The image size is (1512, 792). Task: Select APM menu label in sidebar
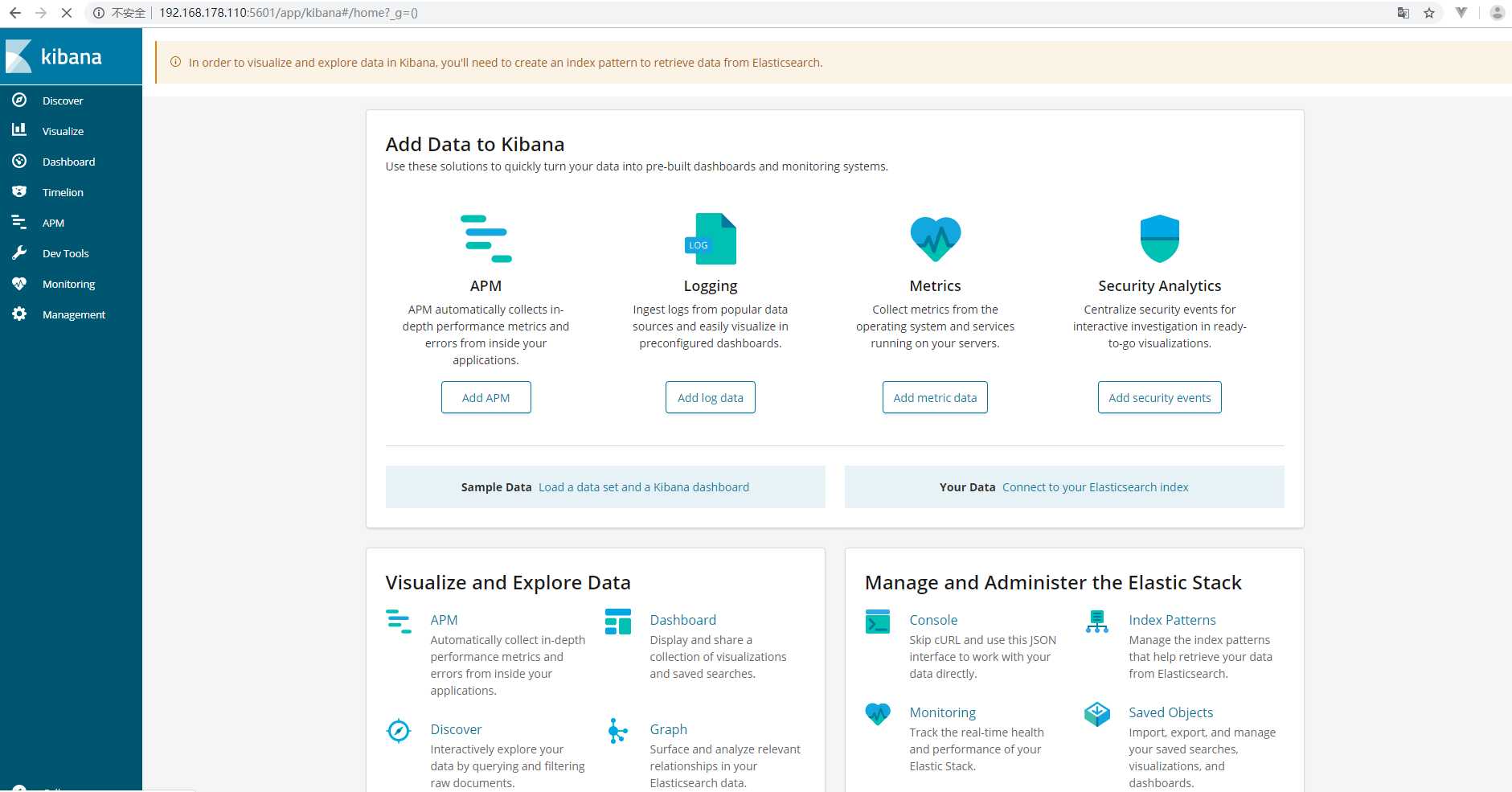coord(53,223)
